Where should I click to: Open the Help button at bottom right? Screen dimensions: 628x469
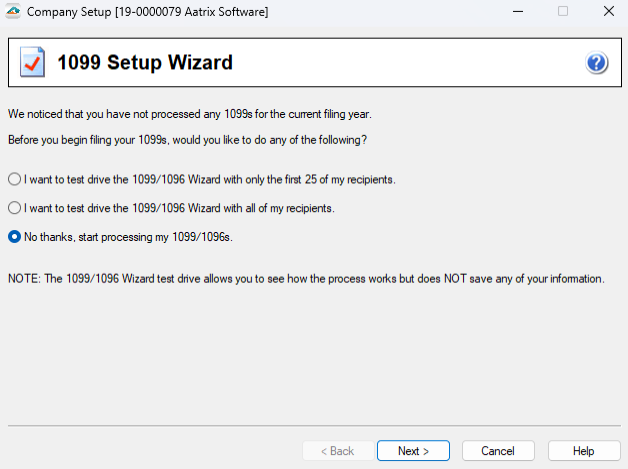(584, 451)
